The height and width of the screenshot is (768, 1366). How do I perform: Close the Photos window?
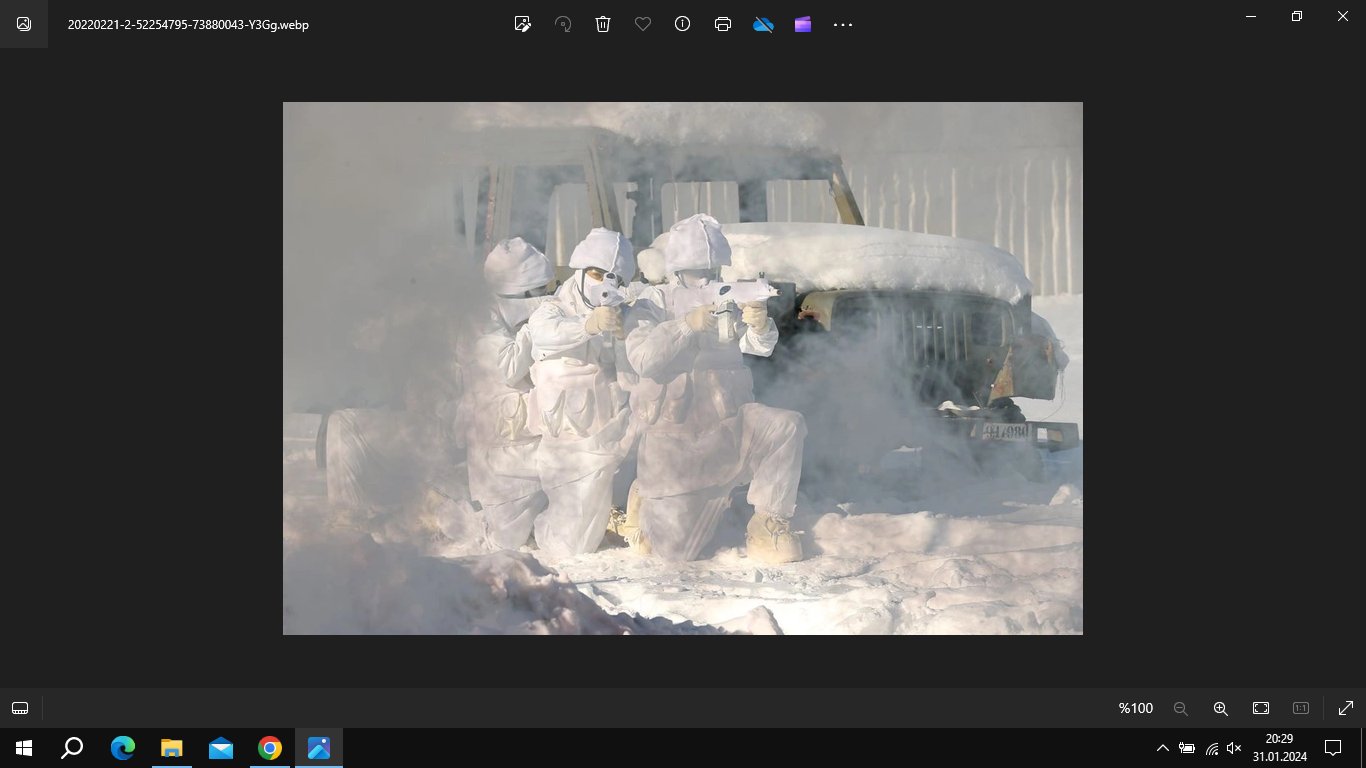pos(1343,16)
